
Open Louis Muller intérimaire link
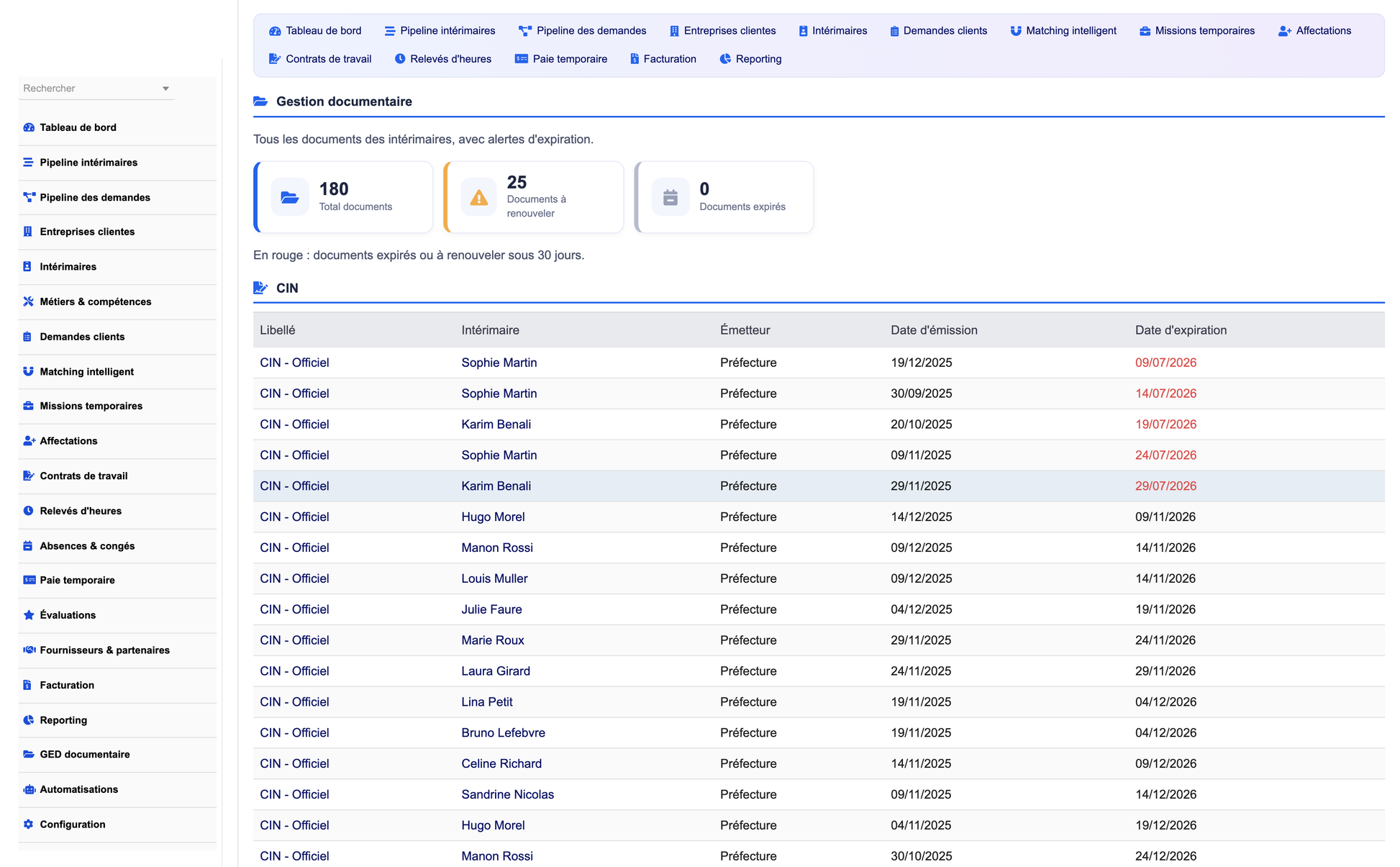click(494, 578)
